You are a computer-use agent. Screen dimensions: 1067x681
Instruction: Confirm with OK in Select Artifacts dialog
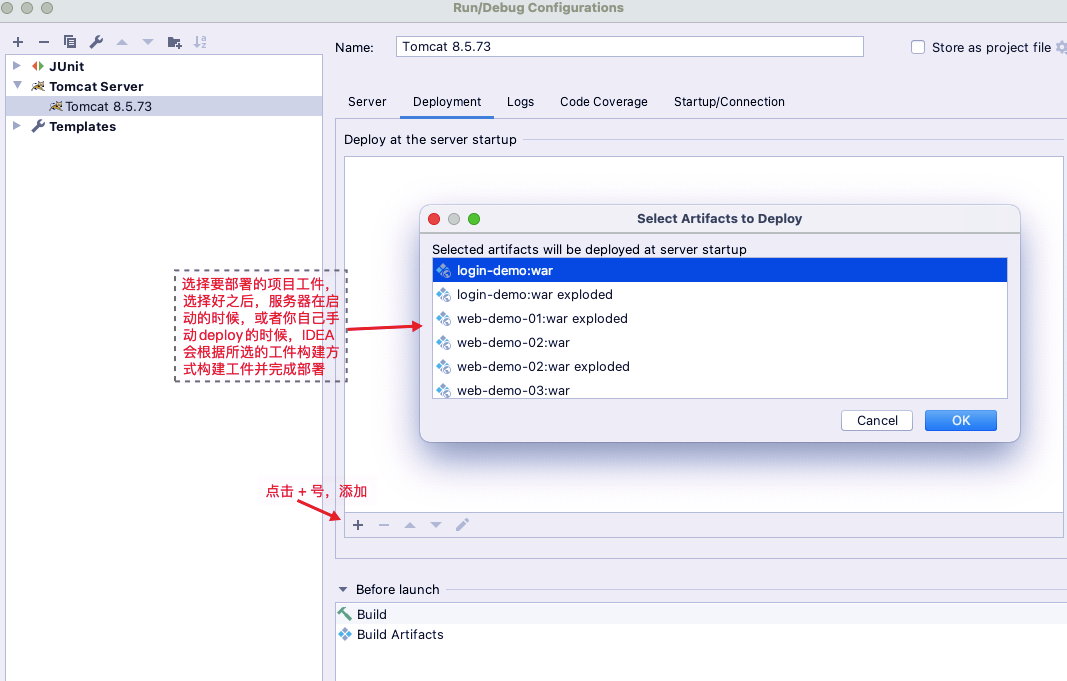click(961, 420)
